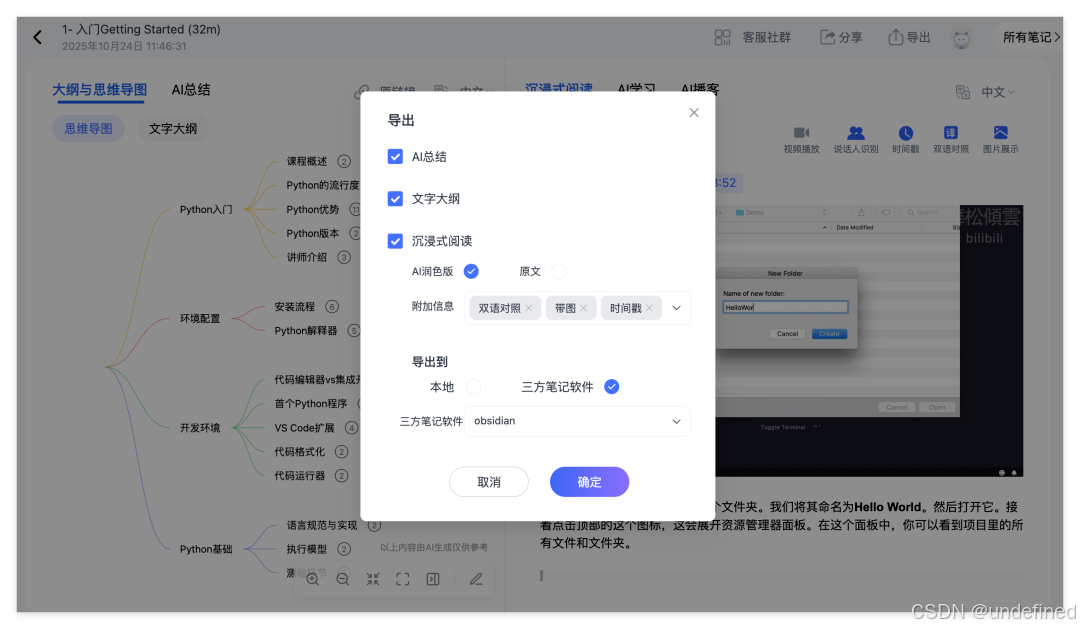Click the side panel layout icon
Viewport: 1080px width, 629px height.
coord(433,579)
